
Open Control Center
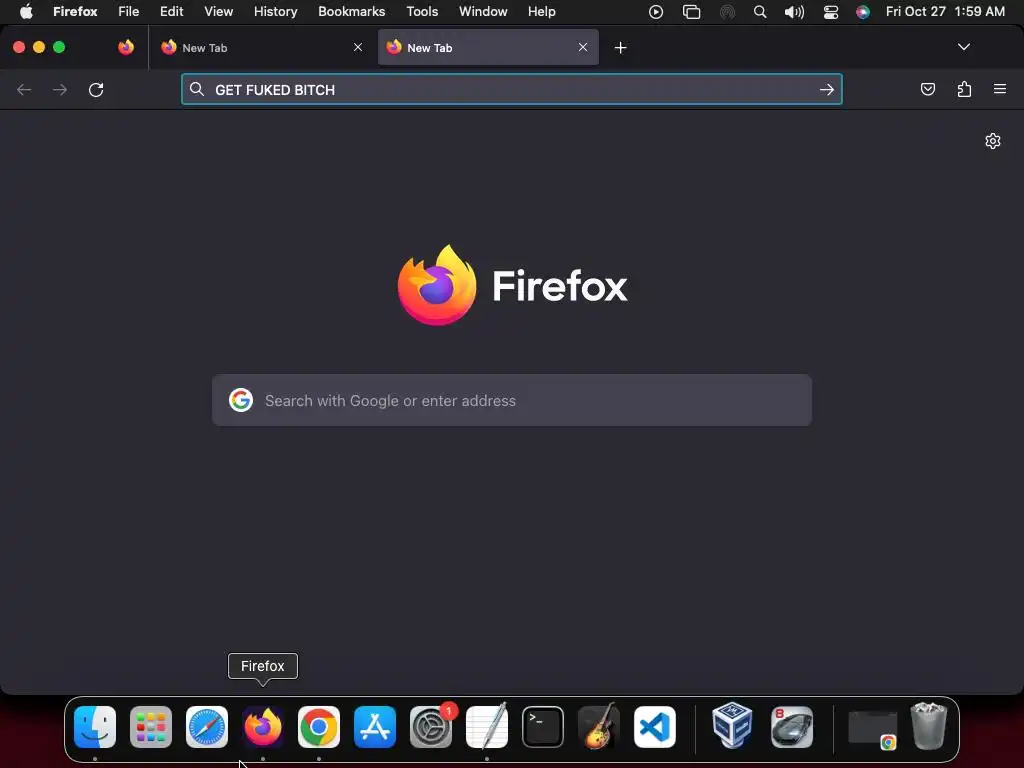(831, 12)
